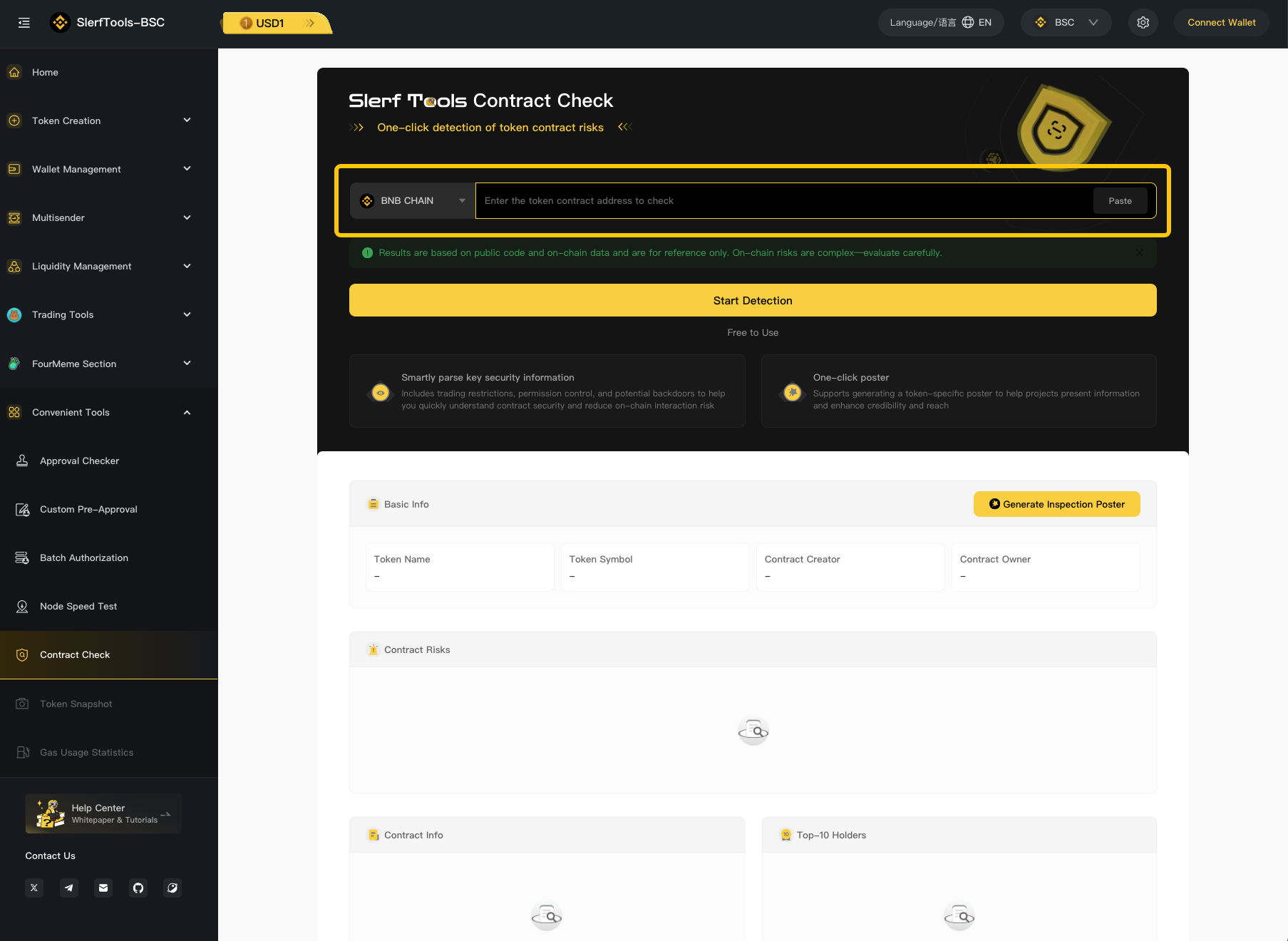The image size is (1288, 941).
Task: Select Batch Authorization in the sidebar
Action: (83, 557)
